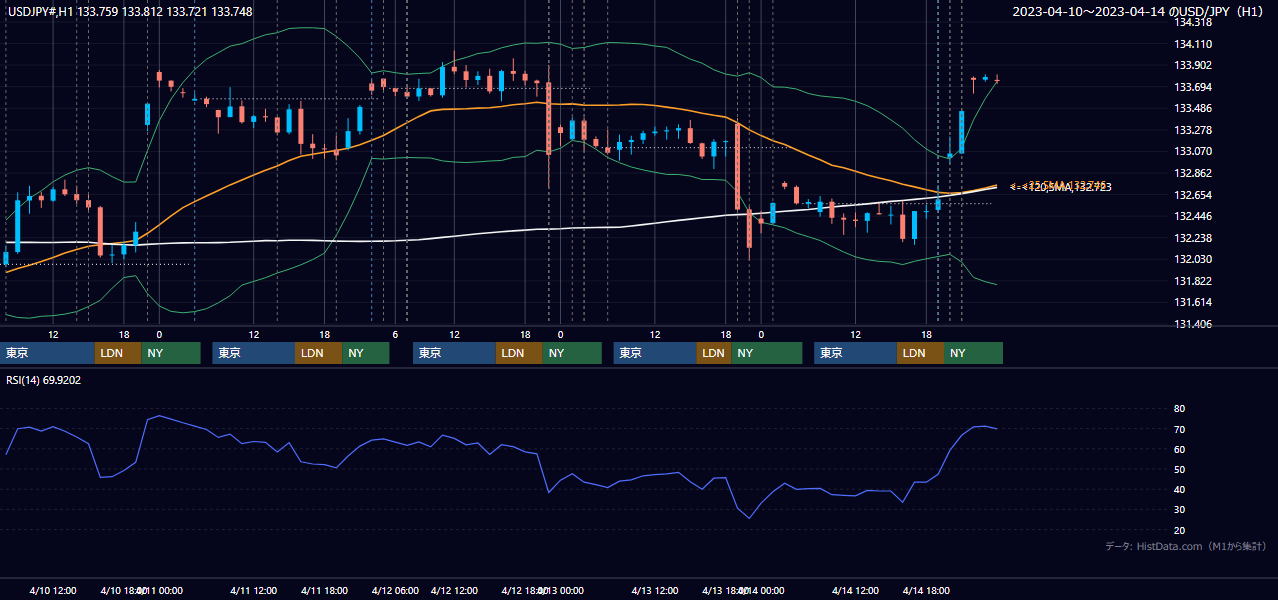Image resolution: width=1278 pixels, height=600 pixels.
Task: Click the first day's LDN session bar
Action: coord(118,353)
